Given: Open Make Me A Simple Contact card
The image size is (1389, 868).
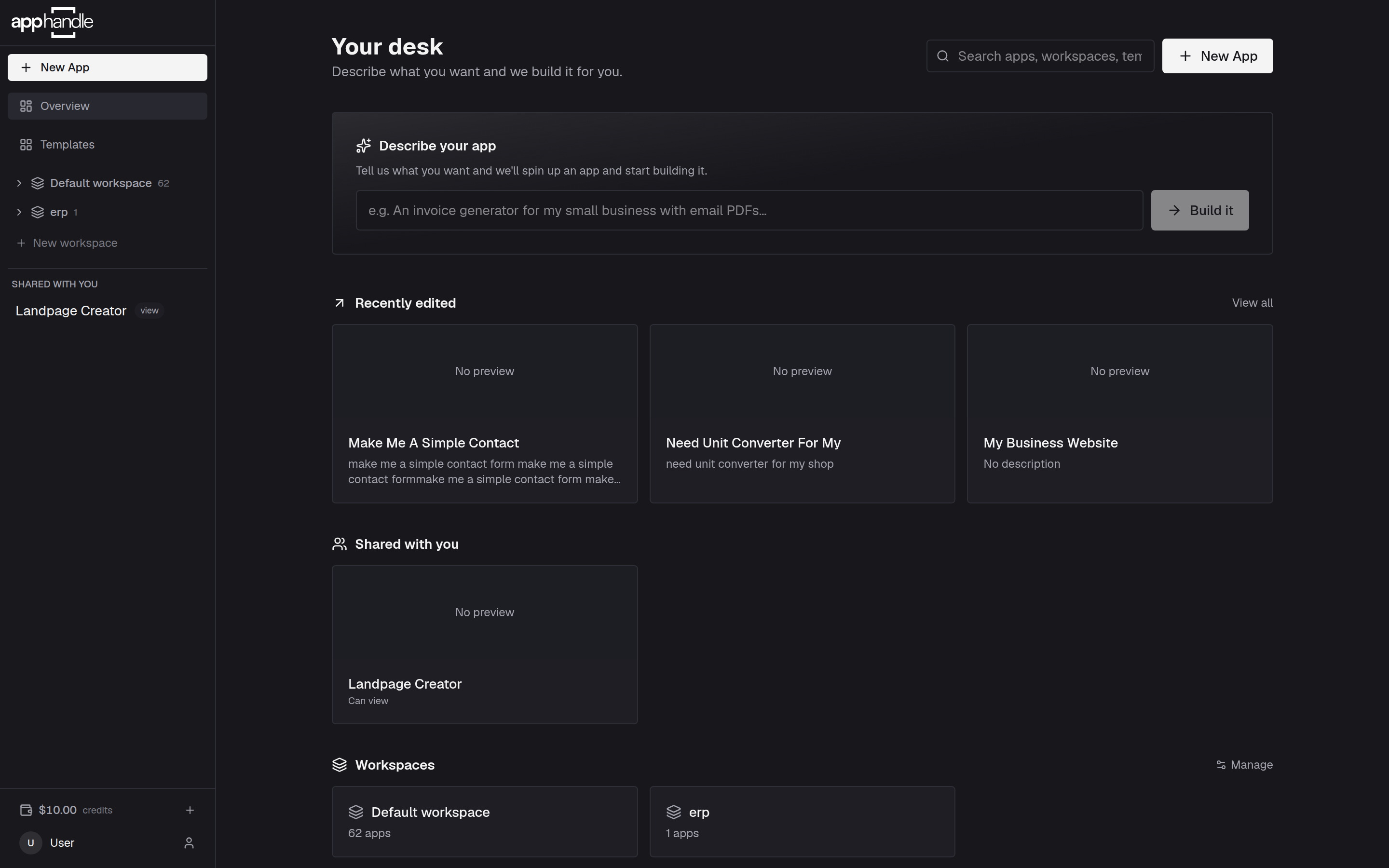Looking at the screenshot, I should point(484,413).
